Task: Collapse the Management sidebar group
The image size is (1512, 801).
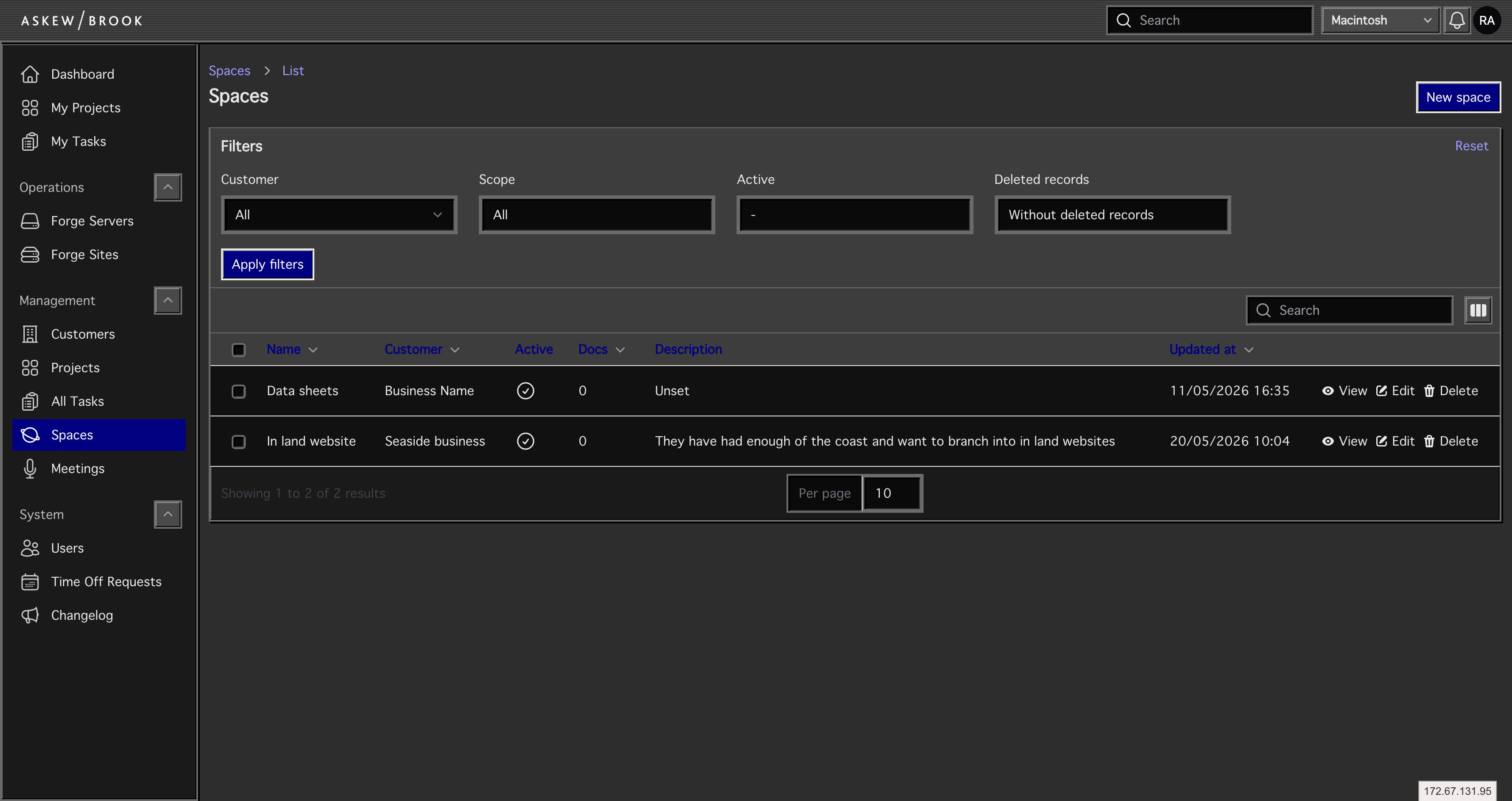Action: coord(168,301)
